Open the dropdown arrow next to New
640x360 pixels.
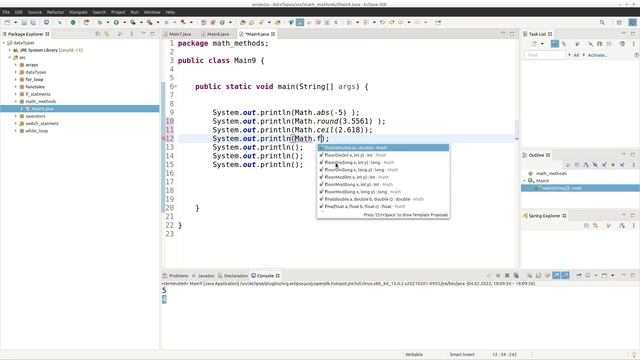(16, 22)
